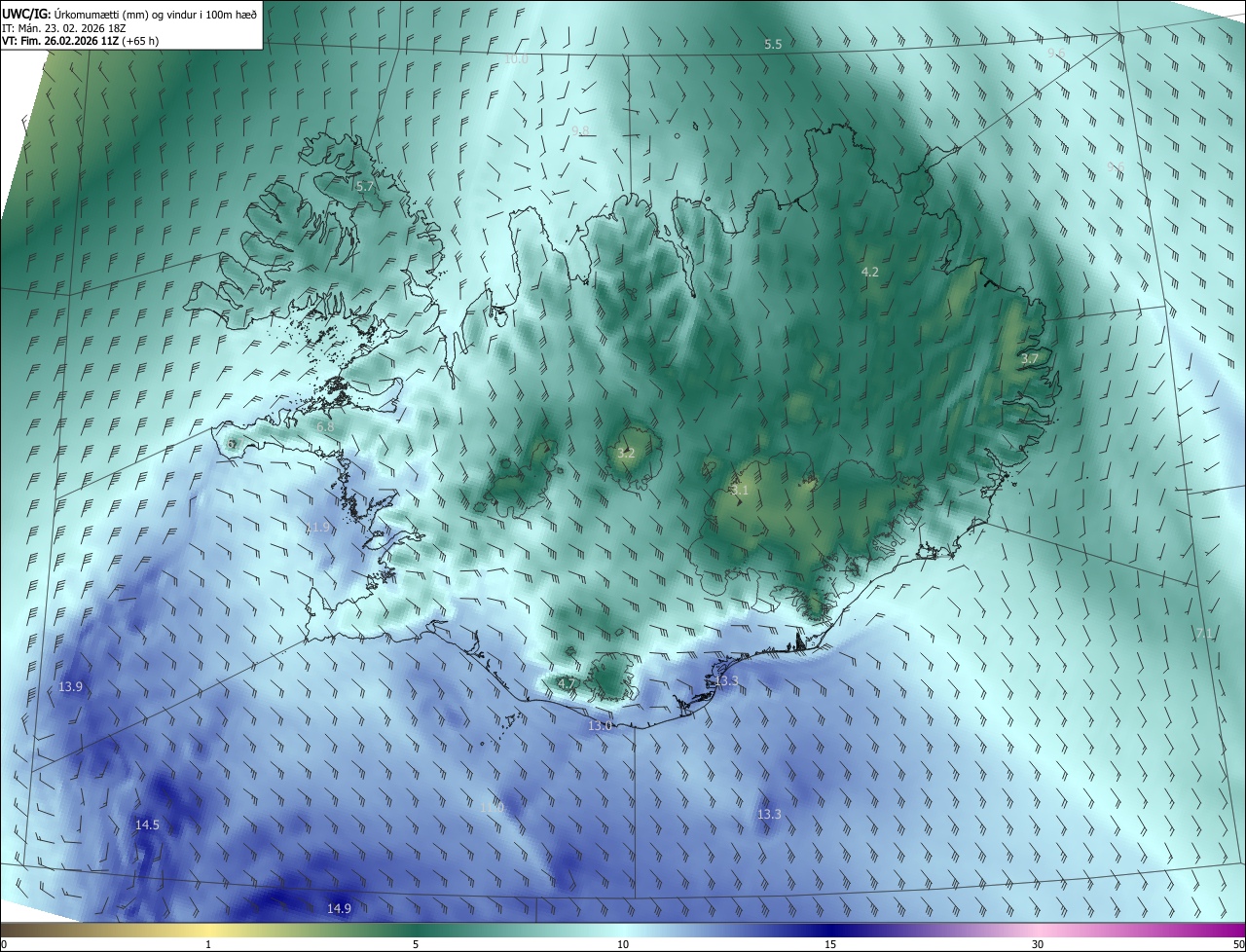Screen dimensions: 1246x952
Task: Click the 5.5 value label on the map
Action: [773, 45]
